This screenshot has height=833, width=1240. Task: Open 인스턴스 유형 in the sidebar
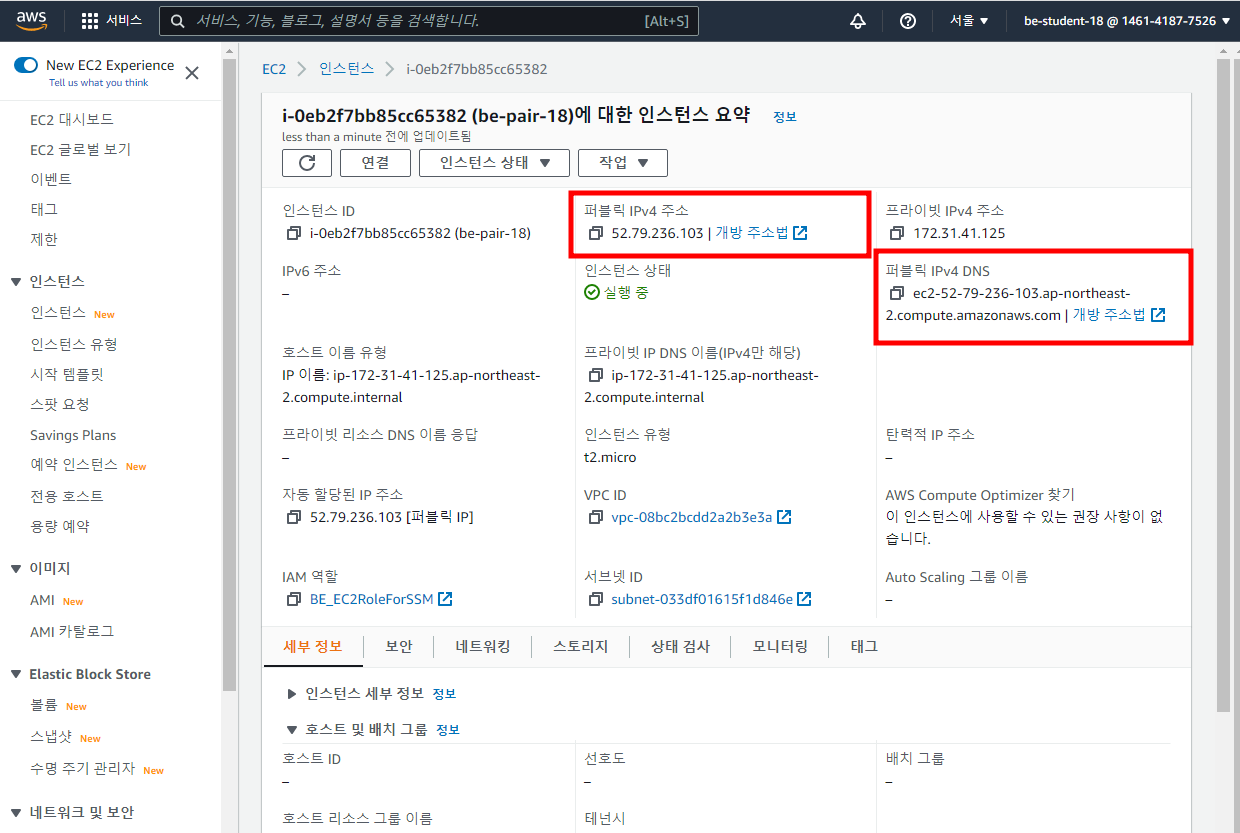pos(74,345)
